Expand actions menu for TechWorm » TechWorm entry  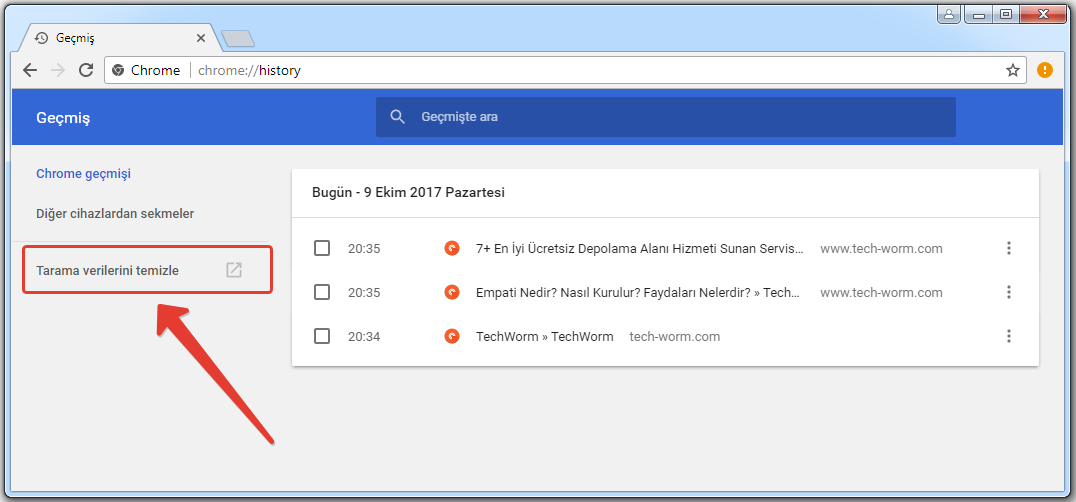[1009, 336]
